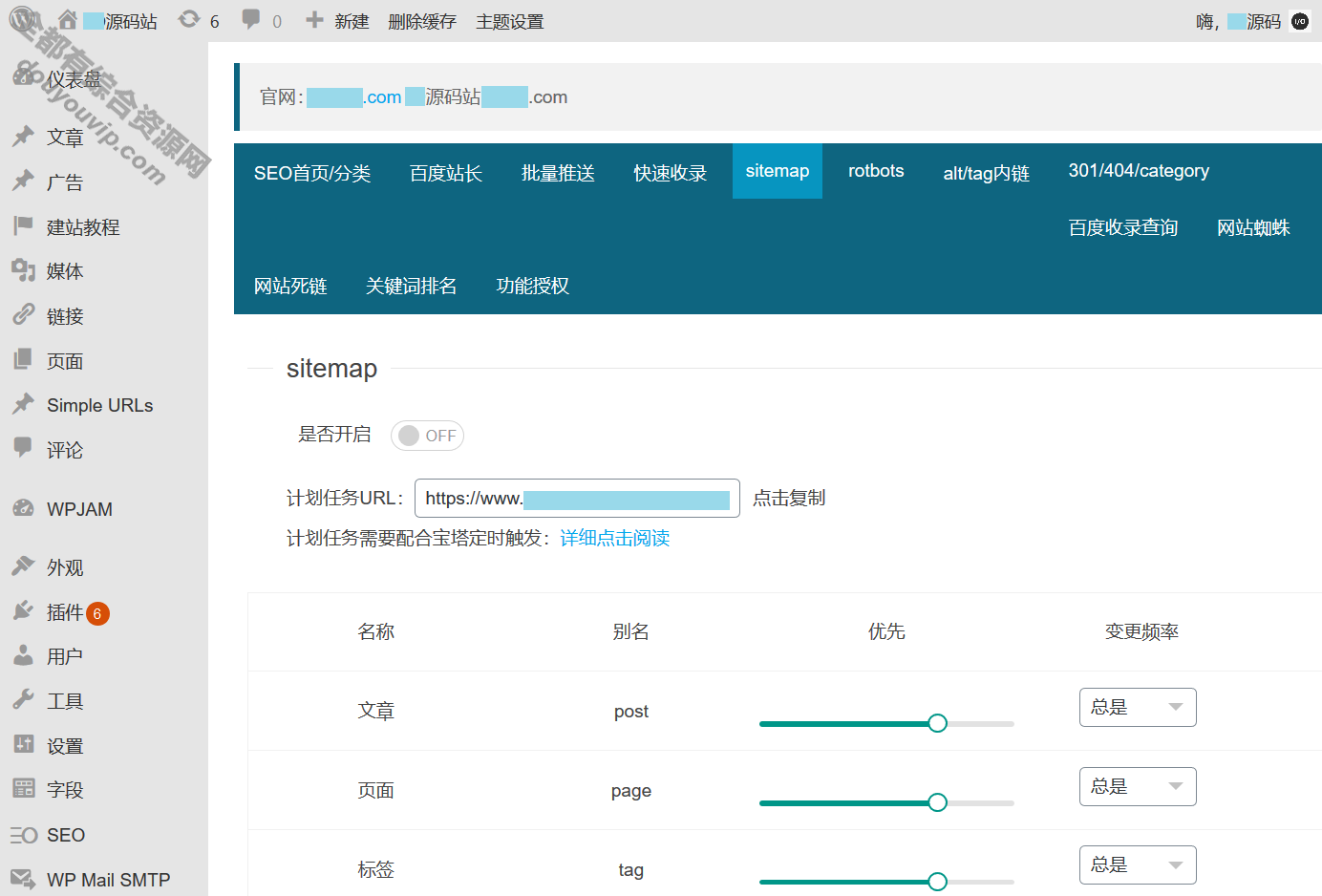The width and height of the screenshot is (1322, 896).
Task: Click the plus icon beside 新建
Action: click(x=314, y=19)
